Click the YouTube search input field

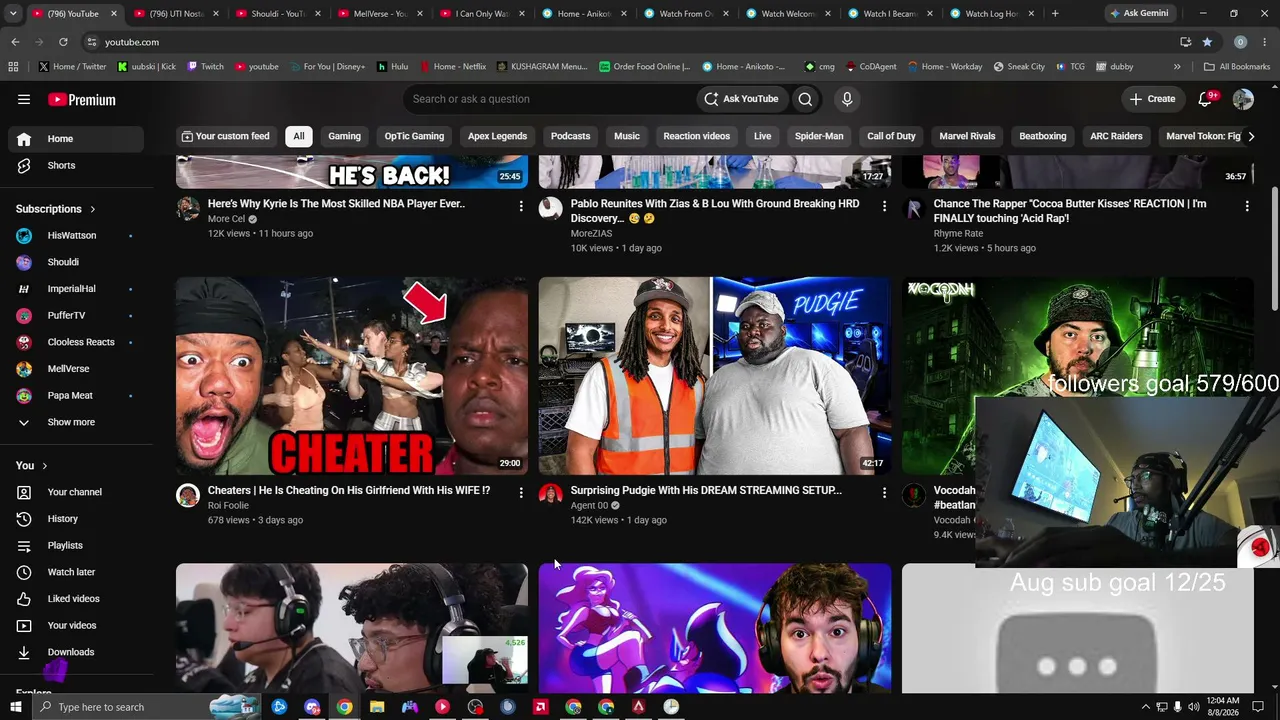click(x=550, y=99)
